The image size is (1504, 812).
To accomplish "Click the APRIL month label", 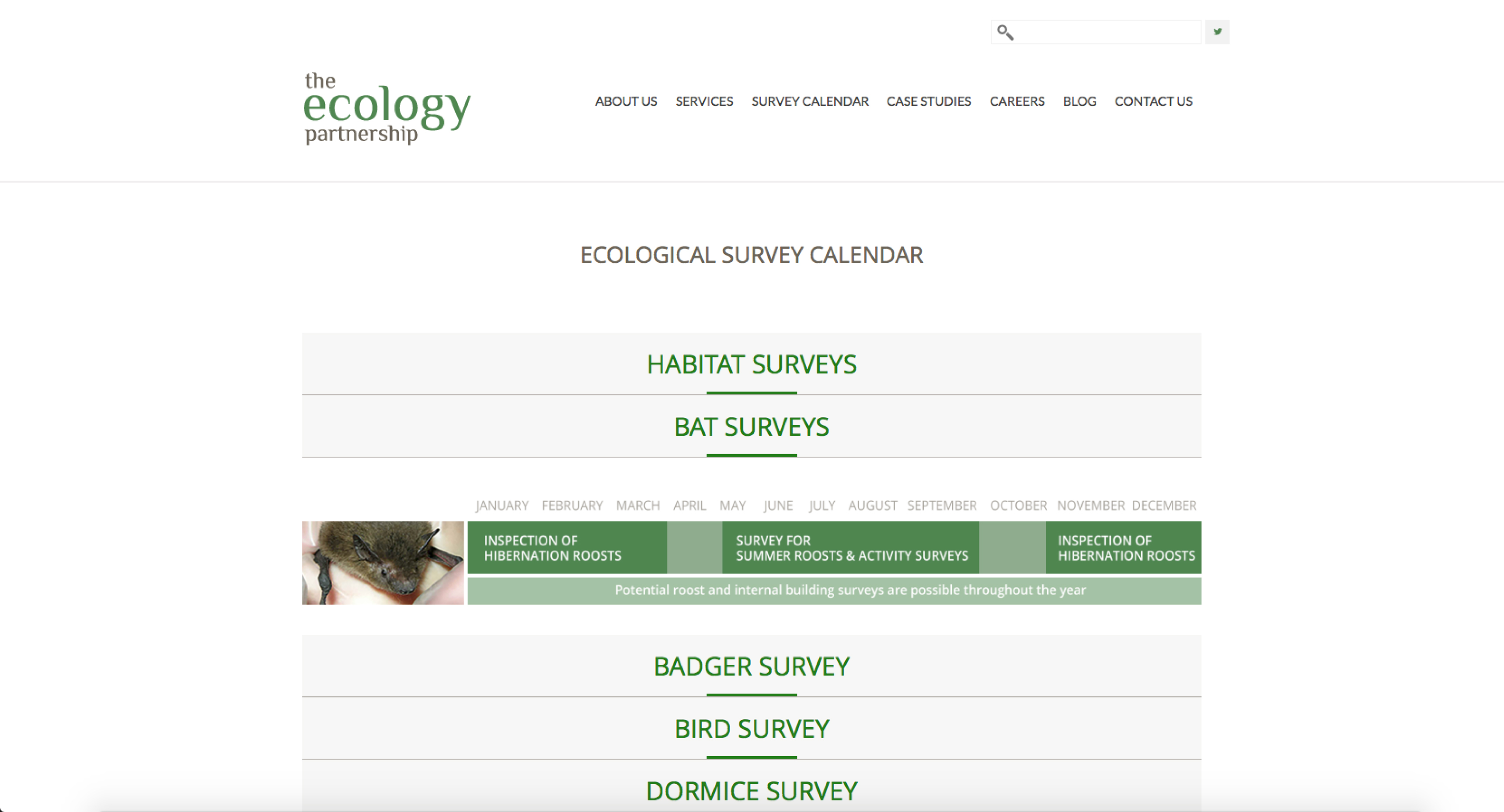I will [x=689, y=505].
